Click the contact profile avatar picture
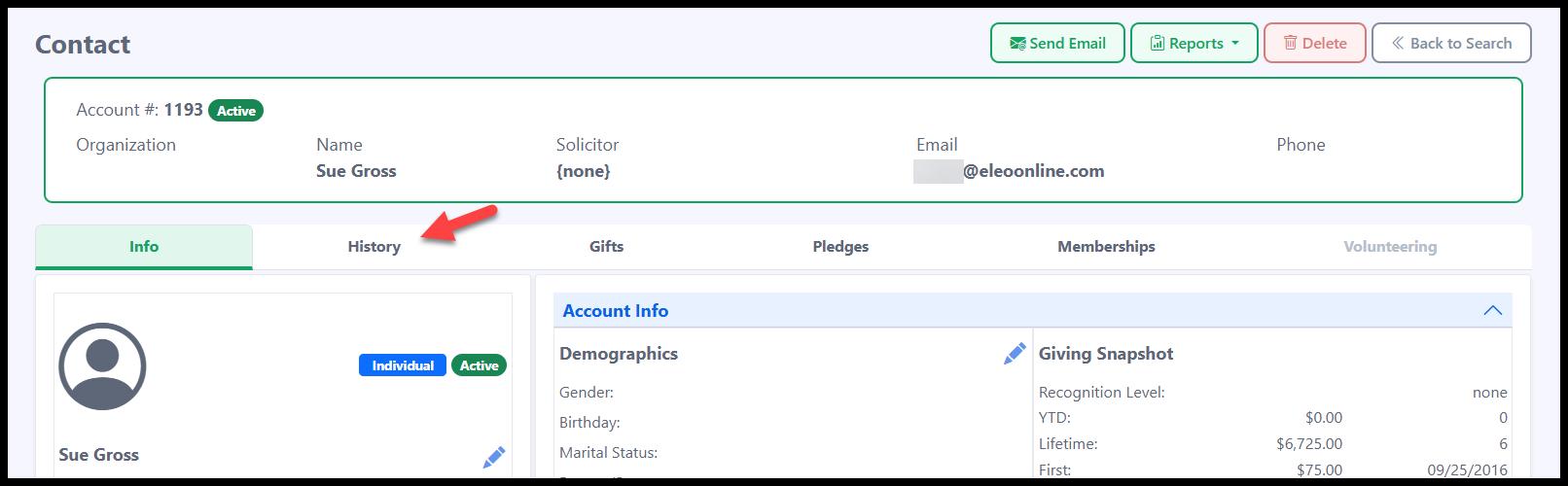This screenshot has width=1568, height=486. 102,366
